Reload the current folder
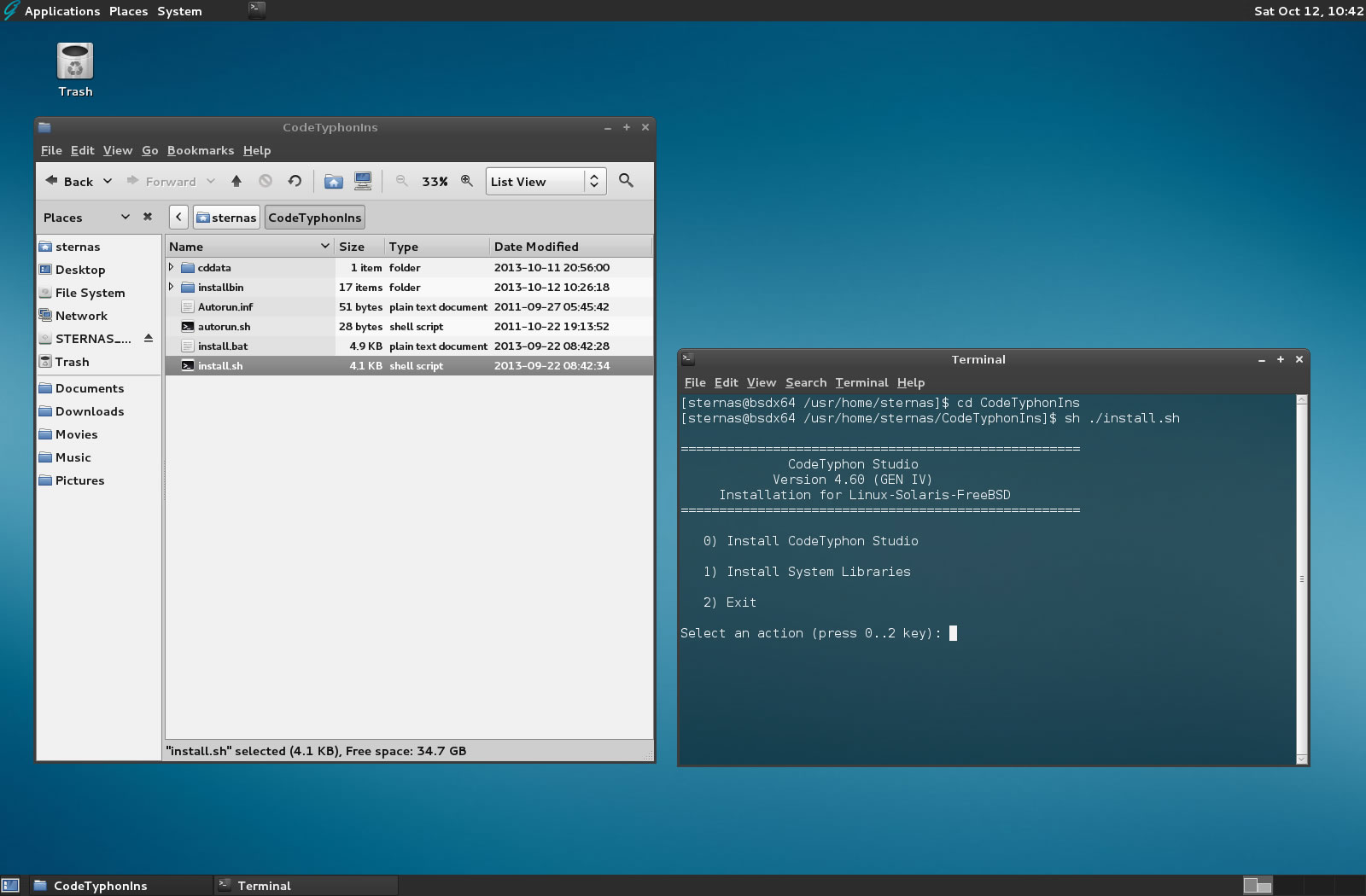This screenshot has width=1366, height=896. [x=295, y=181]
